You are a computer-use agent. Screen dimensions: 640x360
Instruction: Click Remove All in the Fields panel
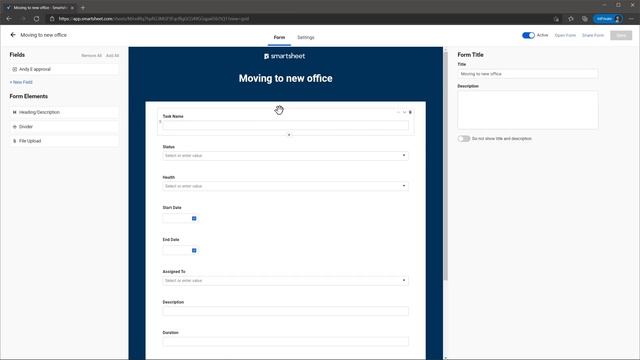click(91, 56)
